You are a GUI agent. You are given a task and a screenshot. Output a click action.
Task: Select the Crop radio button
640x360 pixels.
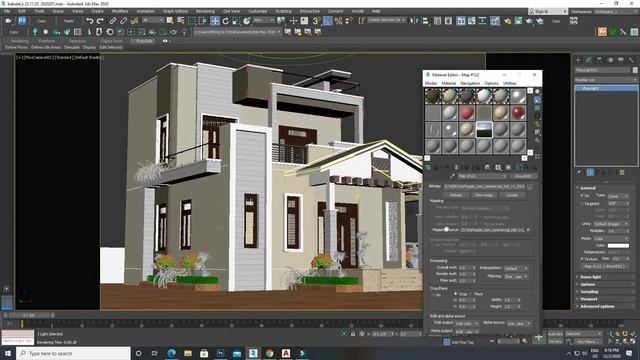click(x=456, y=294)
